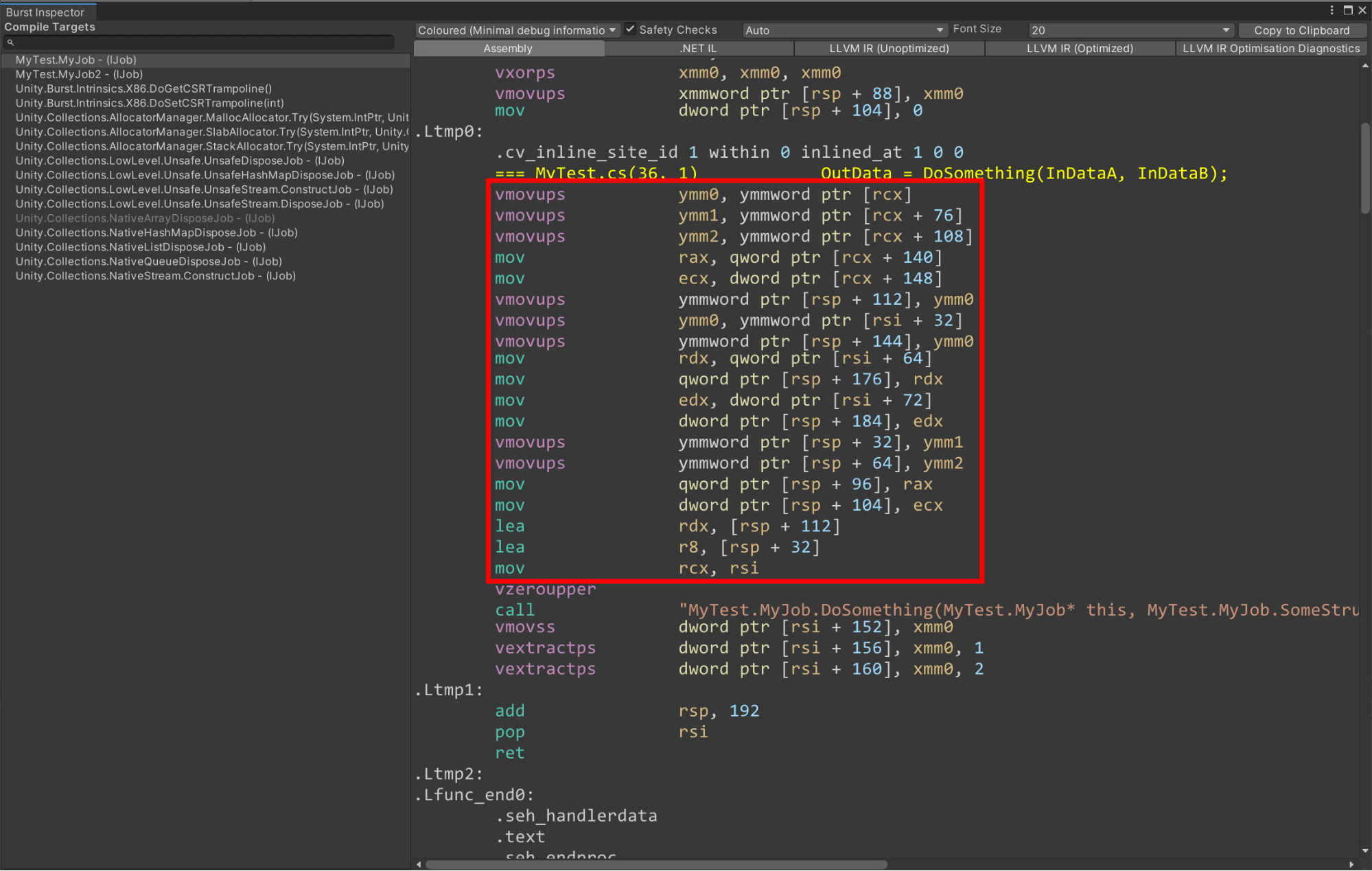The height and width of the screenshot is (871, 1372).
Task: Select MyTest.MyJob - (IJob) compile target
Action: tap(206, 60)
